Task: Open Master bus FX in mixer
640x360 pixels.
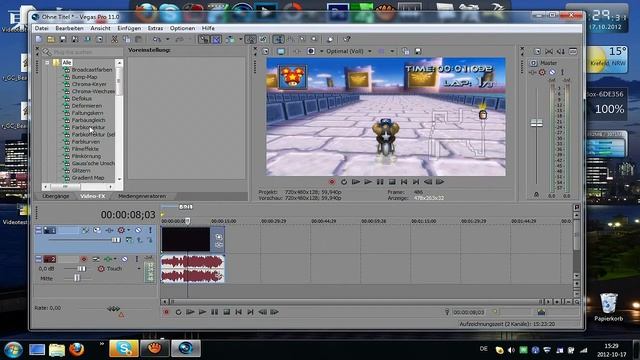Action: click(533, 72)
